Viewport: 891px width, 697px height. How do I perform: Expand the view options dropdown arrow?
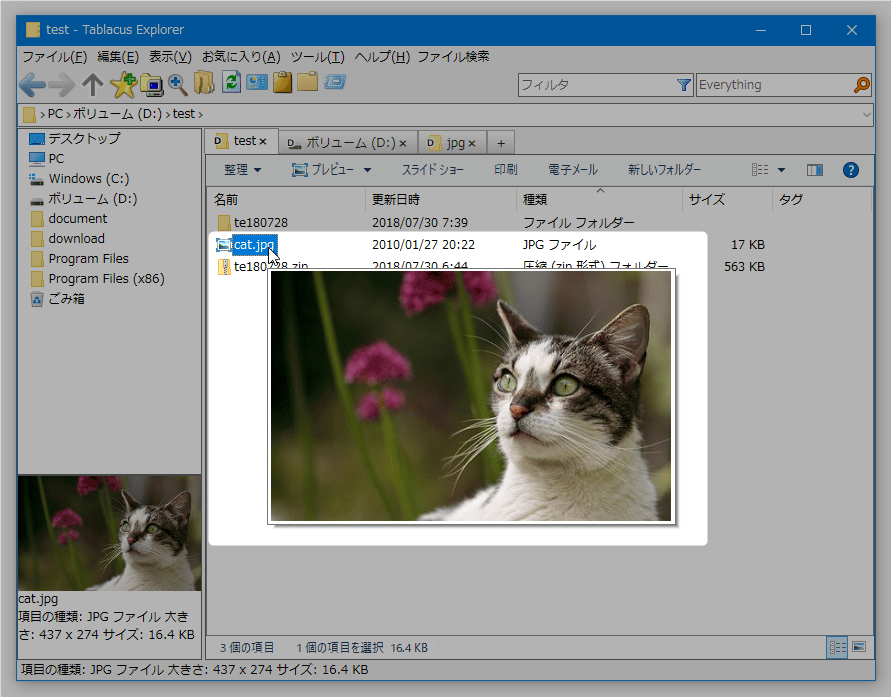[781, 170]
